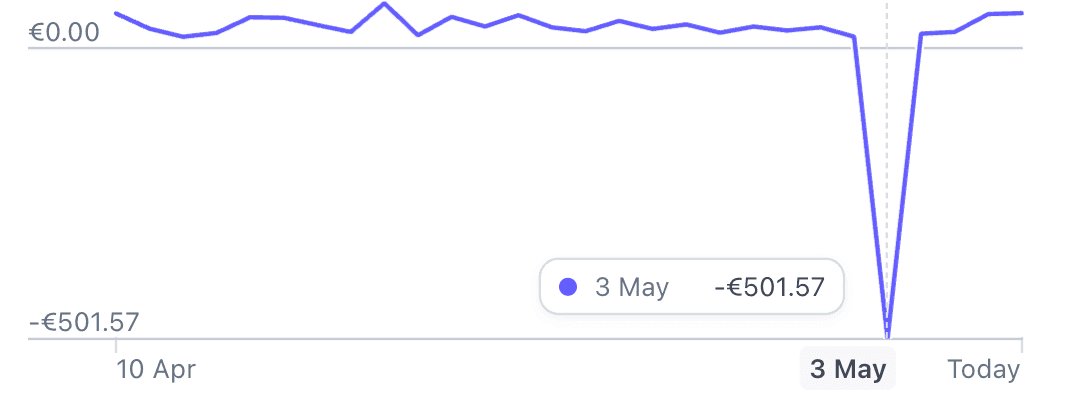Click the €0.00 y-axis label
Image resolution: width=1066 pixels, height=406 pixels.
[x=65, y=33]
